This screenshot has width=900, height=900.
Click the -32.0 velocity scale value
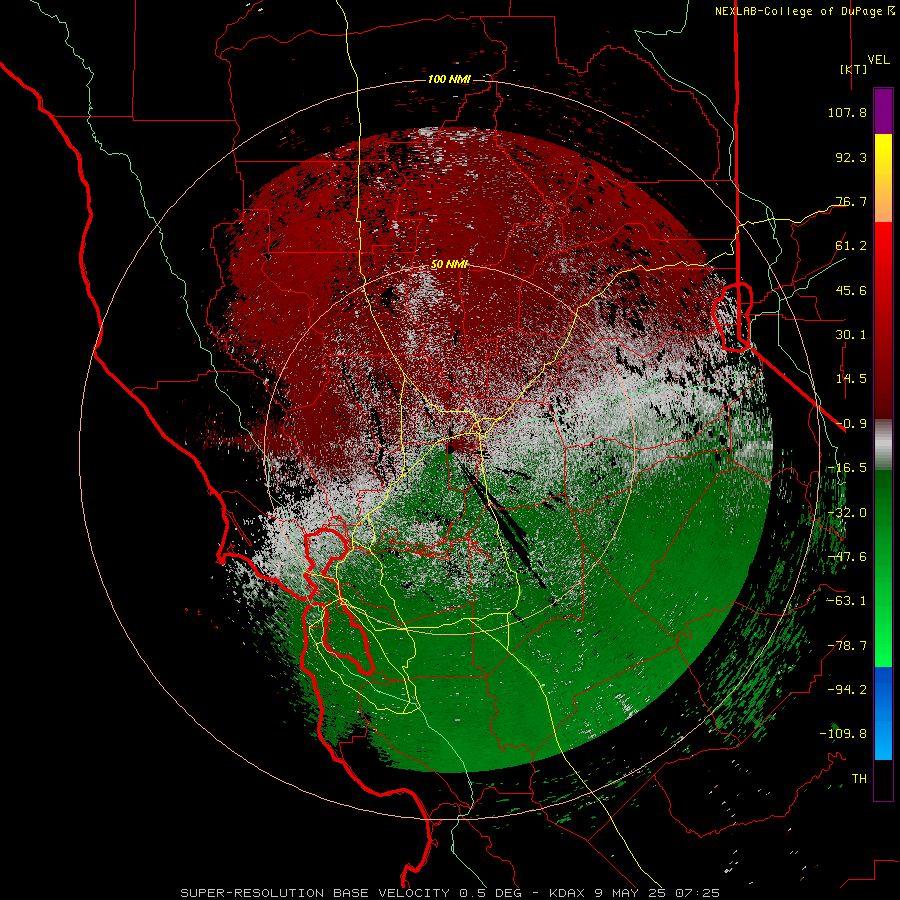point(847,513)
